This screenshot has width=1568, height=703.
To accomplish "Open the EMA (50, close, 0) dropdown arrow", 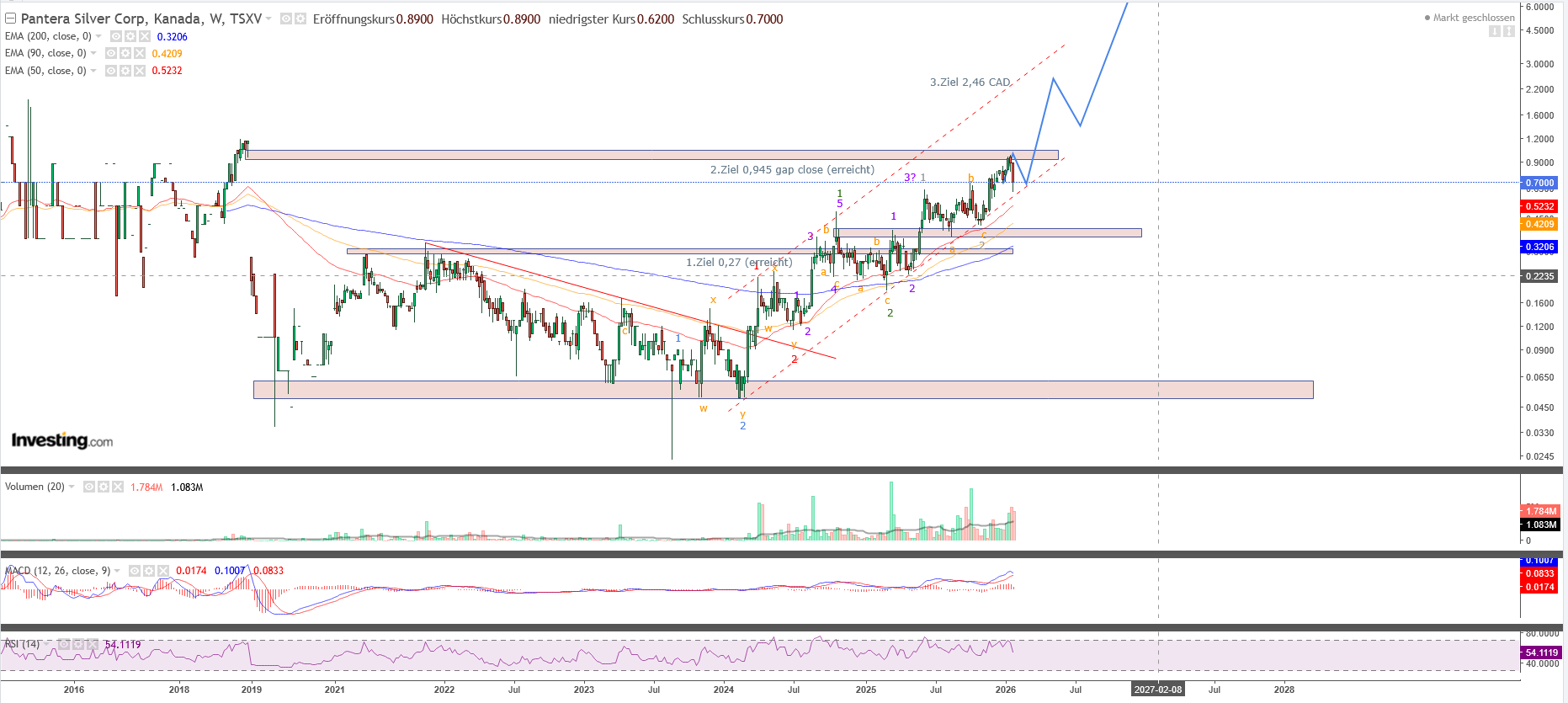I will pyautogui.click(x=93, y=71).
